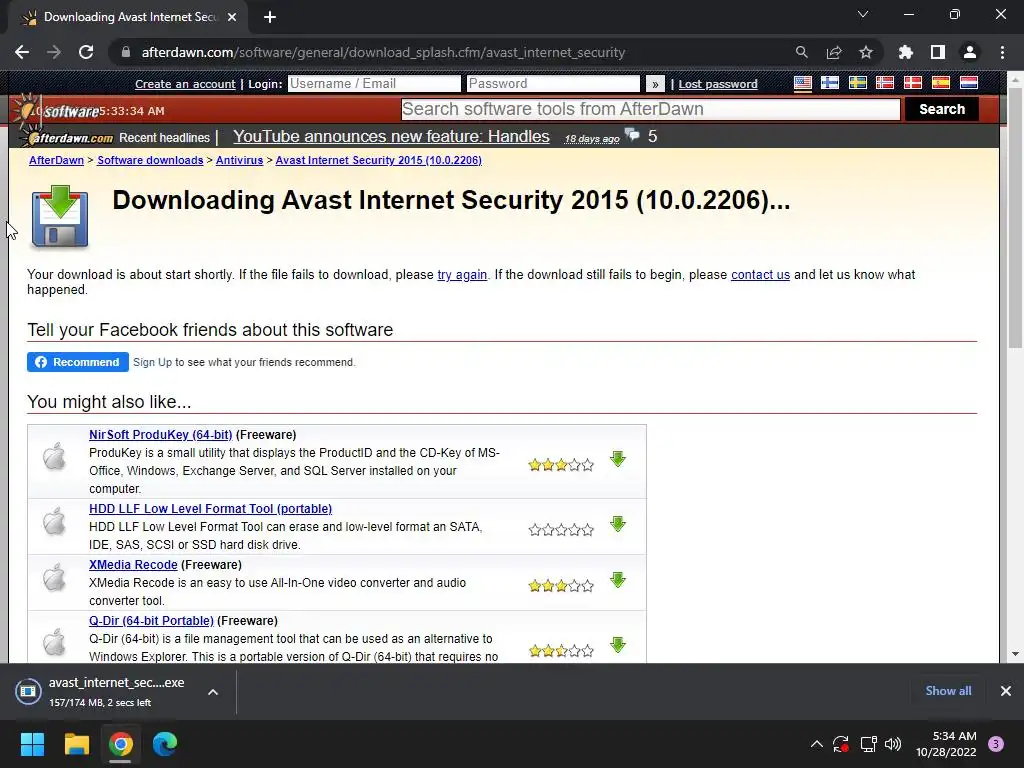Click star rating for HDD LLF tool

[x=561, y=530]
